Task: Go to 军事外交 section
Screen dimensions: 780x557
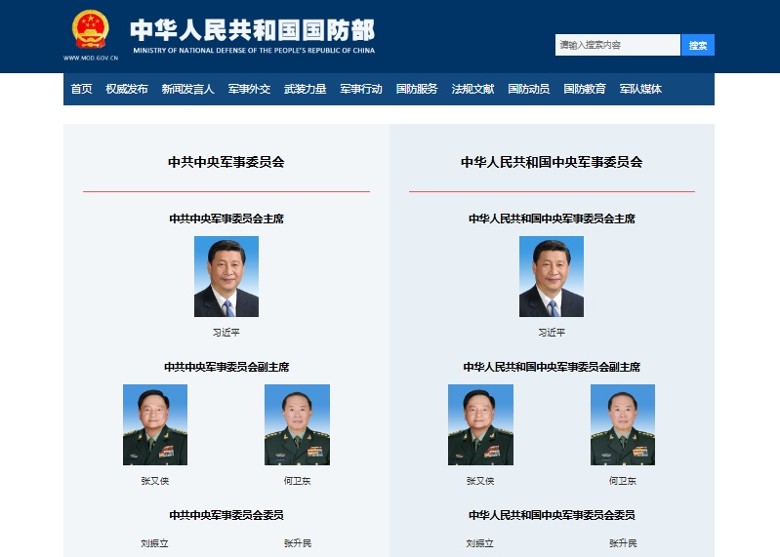Action: [249, 89]
